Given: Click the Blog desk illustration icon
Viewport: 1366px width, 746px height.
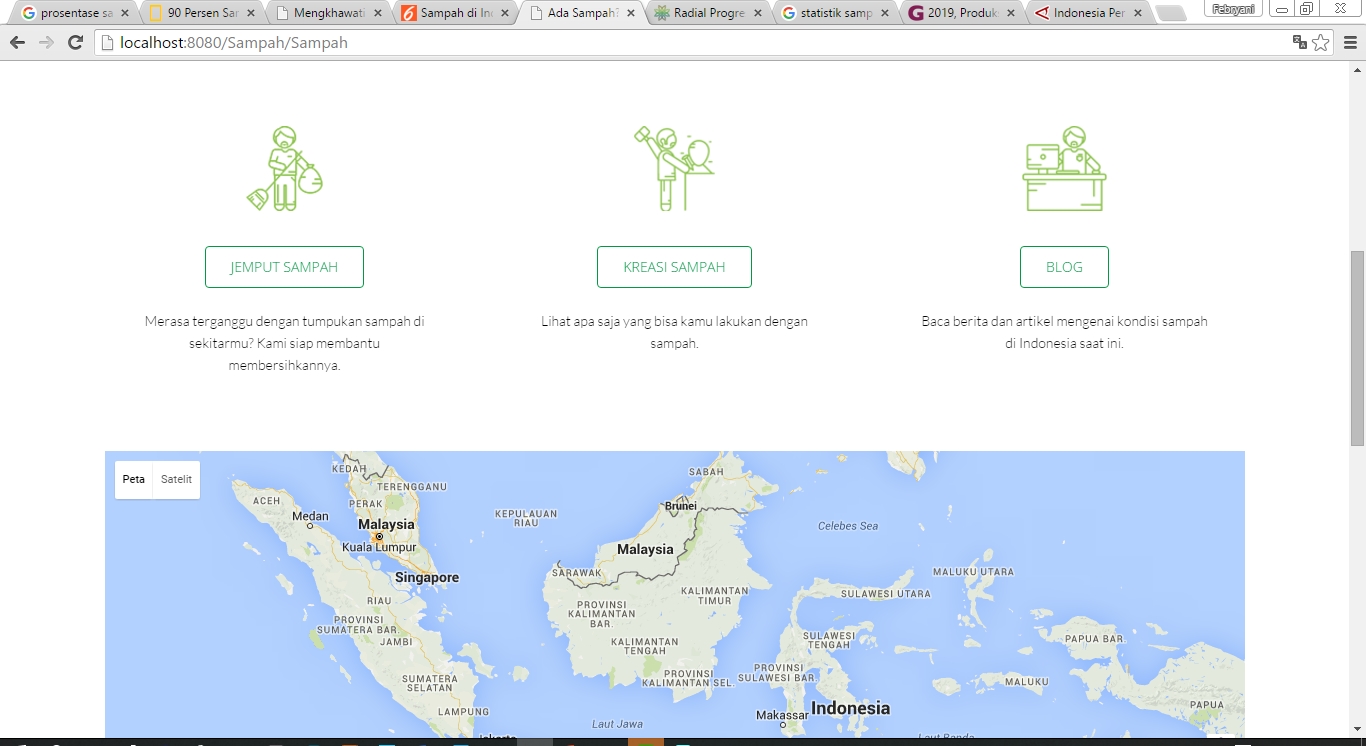Looking at the screenshot, I should (1064, 168).
